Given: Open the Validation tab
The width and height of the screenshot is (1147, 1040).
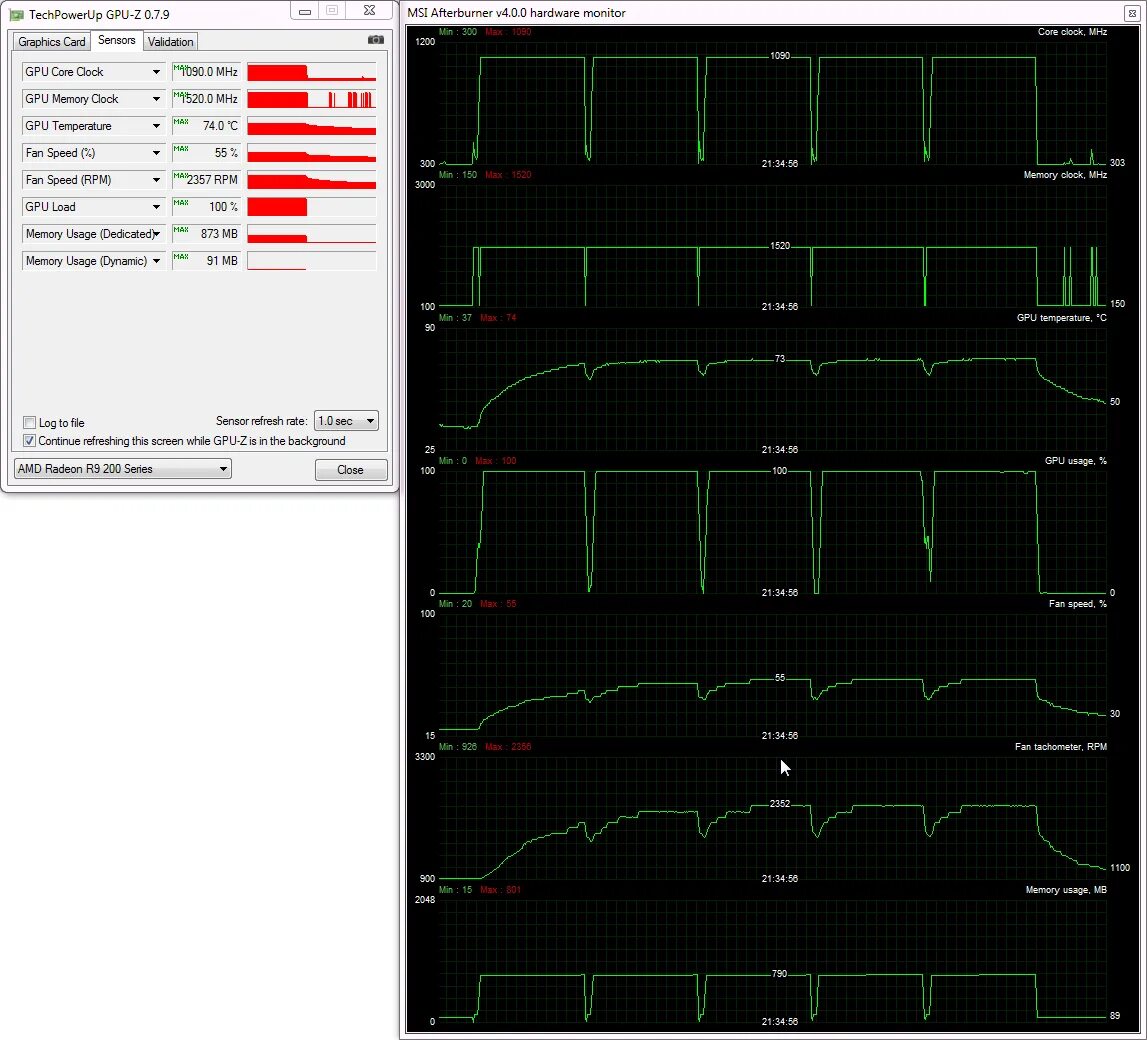Looking at the screenshot, I should click(x=170, y=42).
